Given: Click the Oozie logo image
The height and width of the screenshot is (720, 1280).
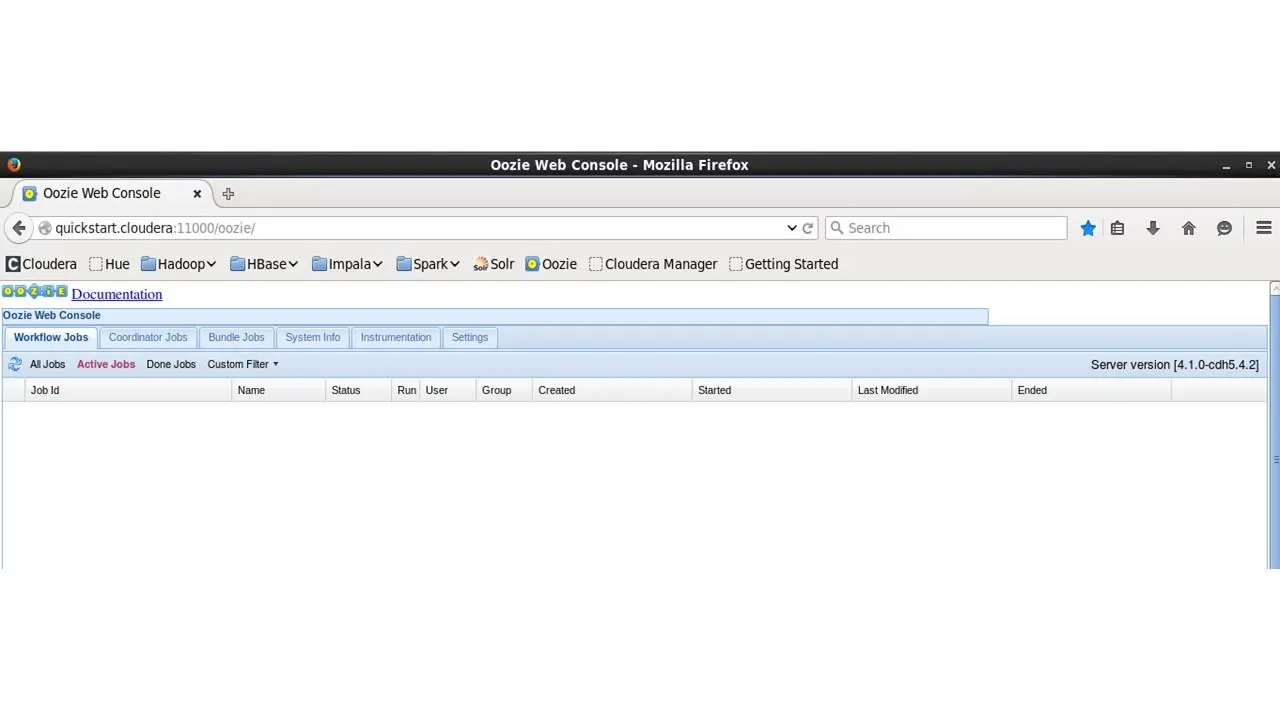Looking at the screenshot, I should click(35, 292).
